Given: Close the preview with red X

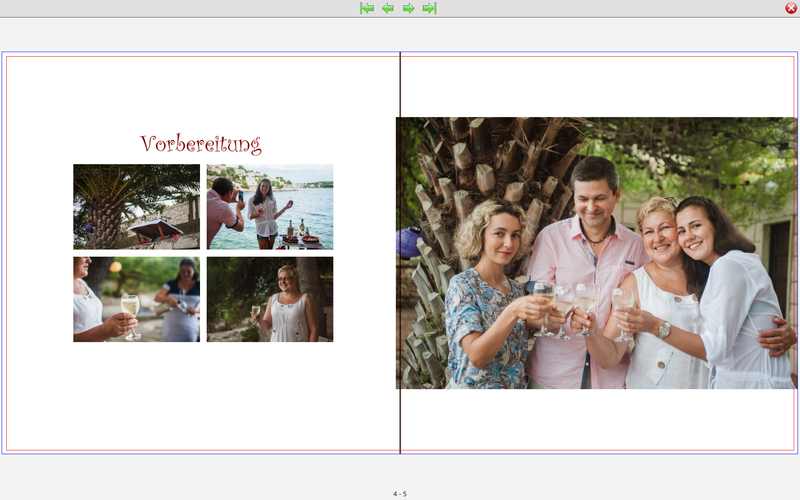Looking at the screenshot, I should pyautogui.click(x=791, y=8).
